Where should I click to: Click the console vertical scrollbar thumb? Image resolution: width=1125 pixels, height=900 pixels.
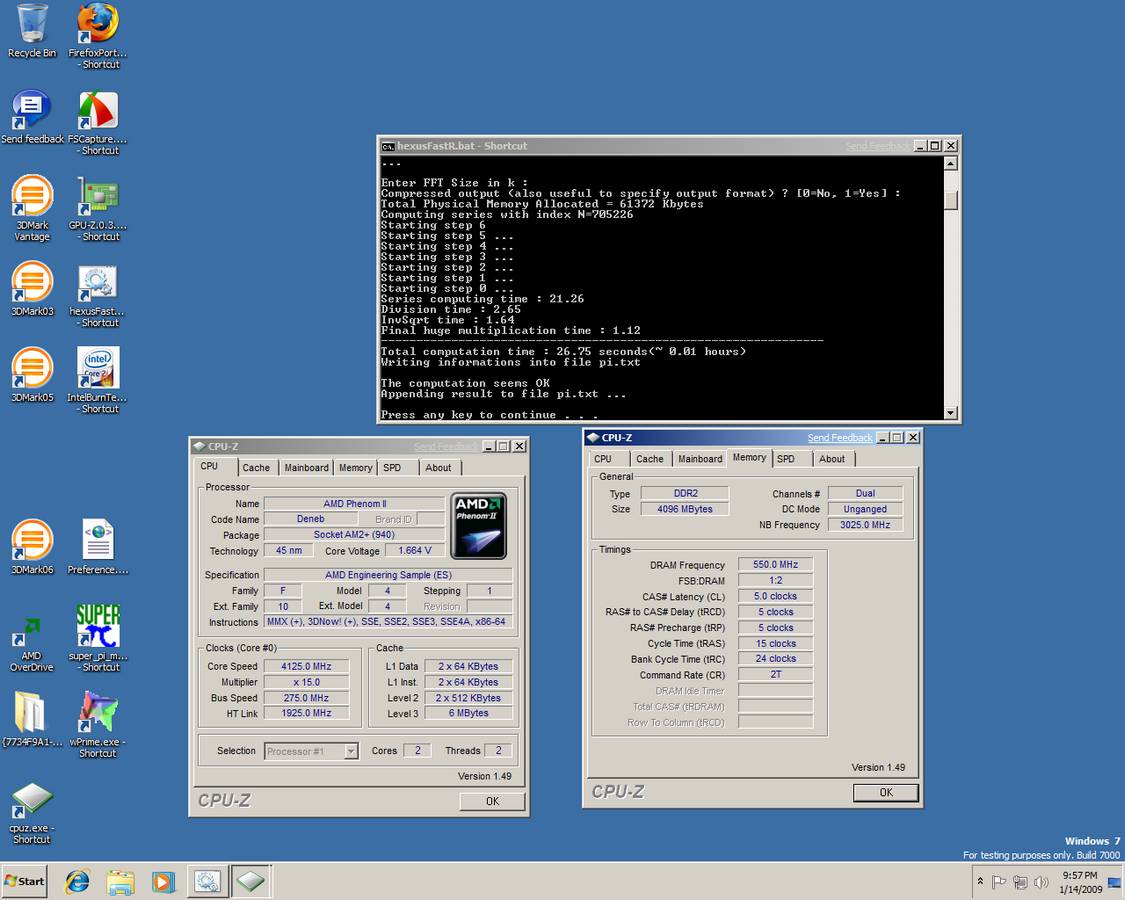tap(951, 200)
